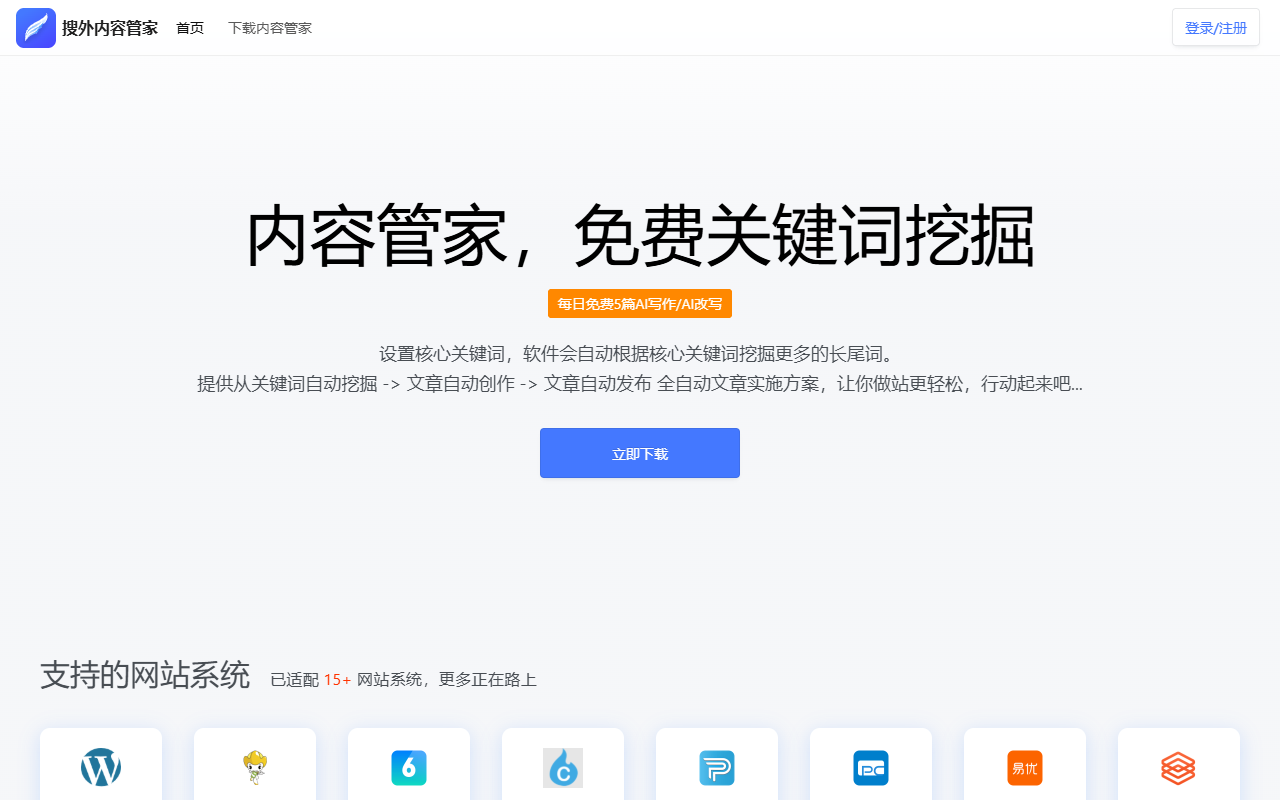The height and width of the screenshot is (800, 1280).
Task: Click the blue-green number 6 icon
Action: 409,767
